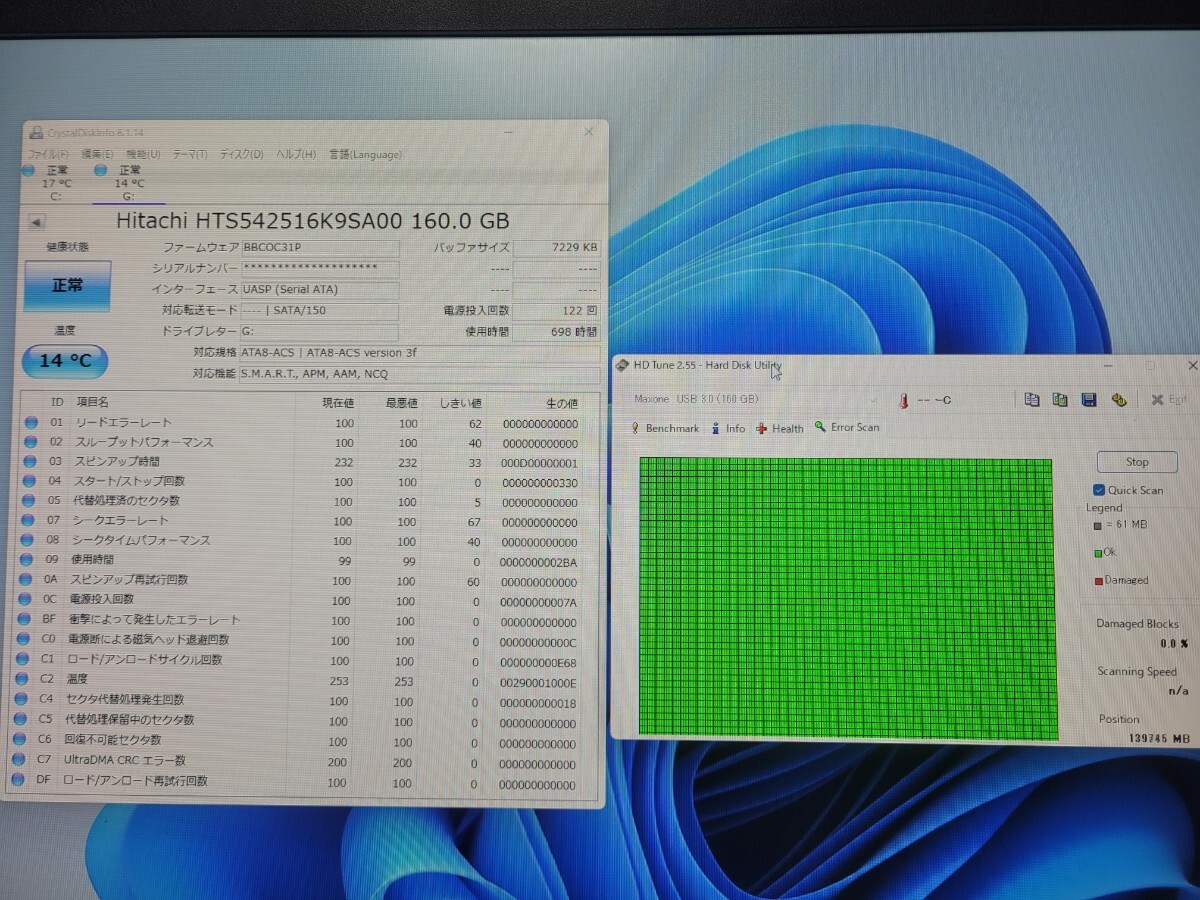Click the 項目名 column header
The image size is (1200, 900).
[92, 402]
